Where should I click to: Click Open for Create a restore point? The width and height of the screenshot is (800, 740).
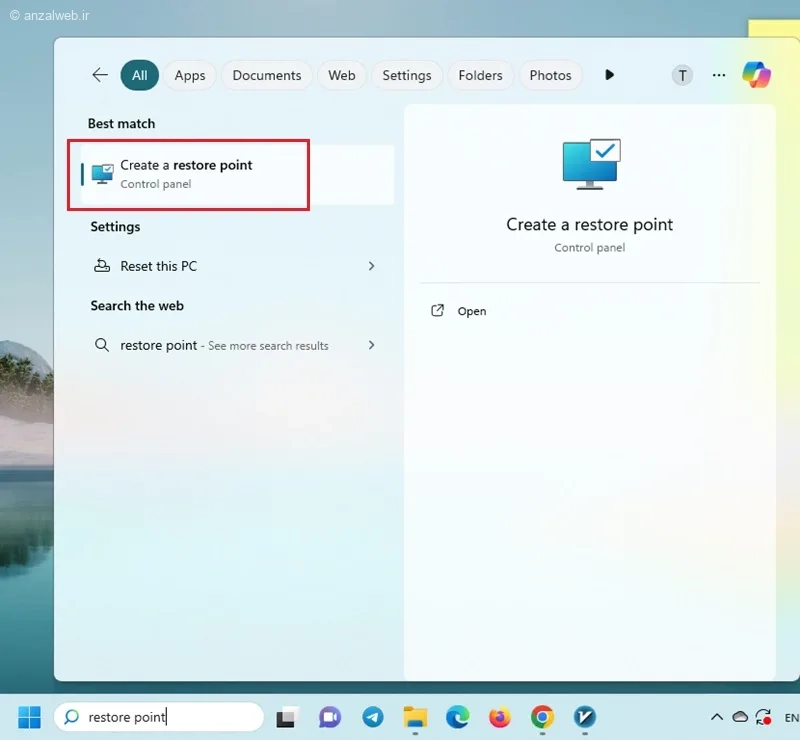[471, 311]
